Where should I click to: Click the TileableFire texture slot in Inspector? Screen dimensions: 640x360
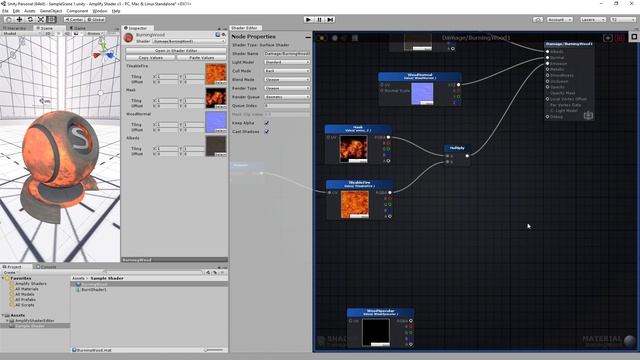pyautogui.click(x=216, y=74)
